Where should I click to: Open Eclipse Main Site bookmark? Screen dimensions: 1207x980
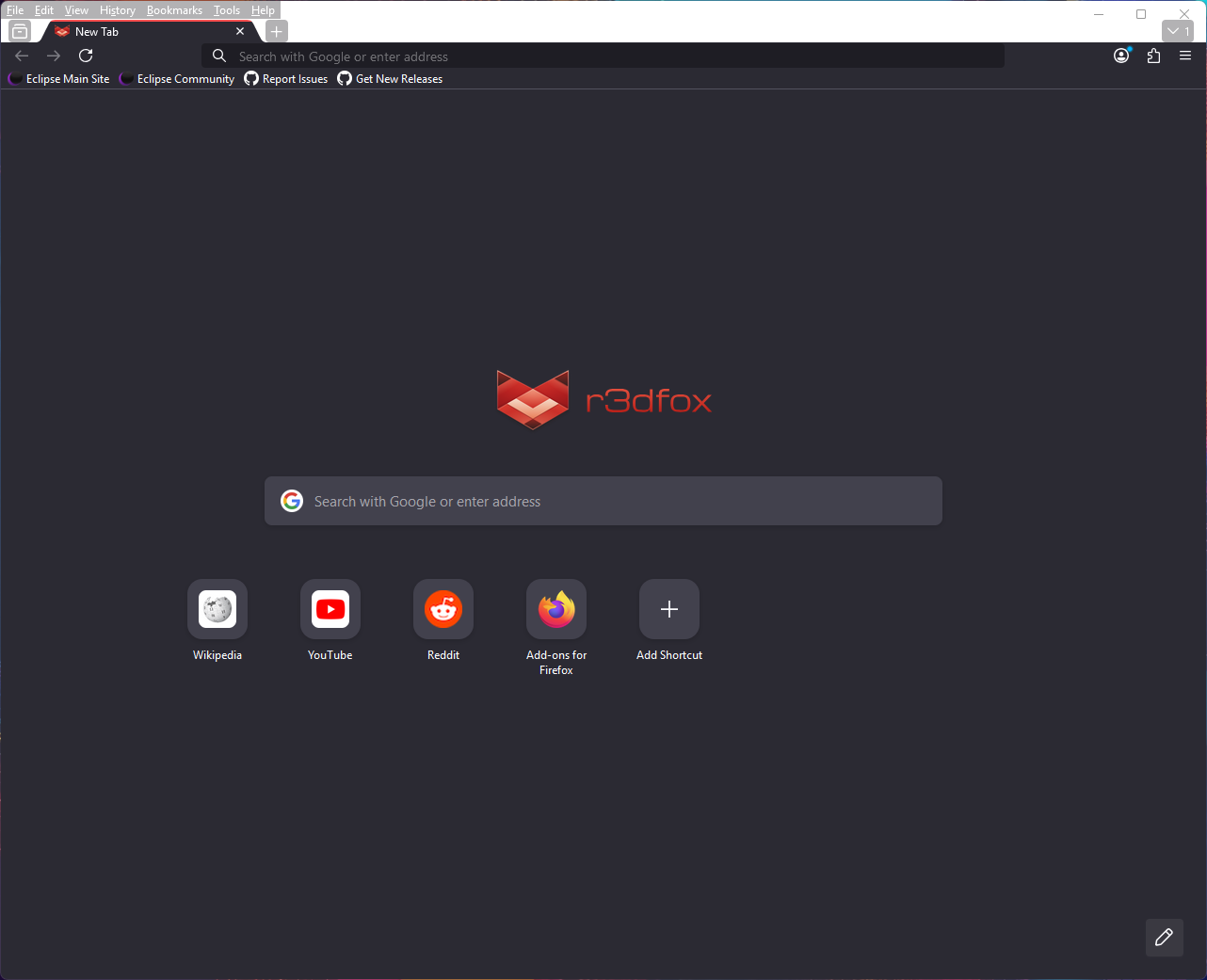tap(58, 79)
